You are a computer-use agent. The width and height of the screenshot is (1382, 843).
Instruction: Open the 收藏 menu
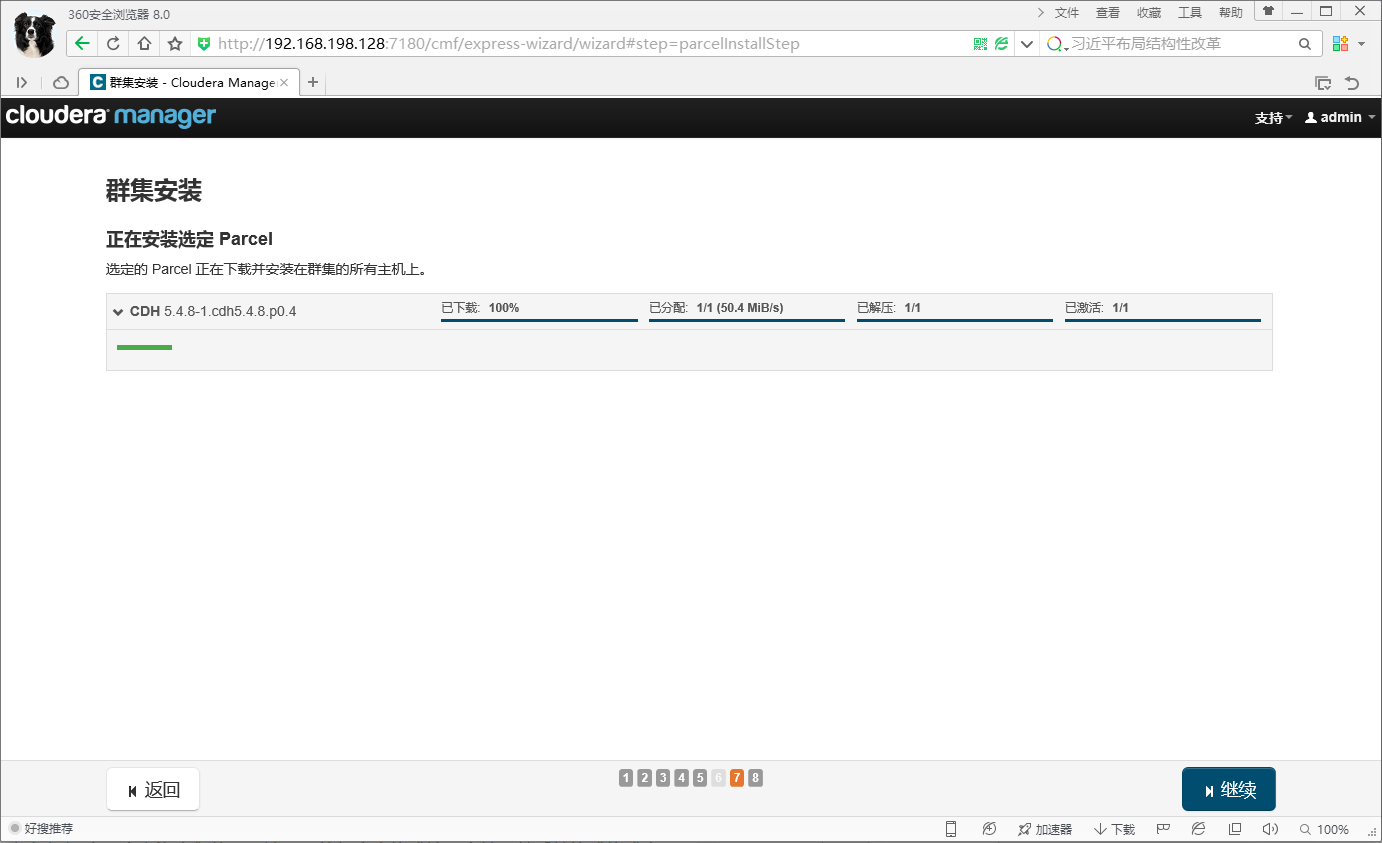[x=1149, y=13]
